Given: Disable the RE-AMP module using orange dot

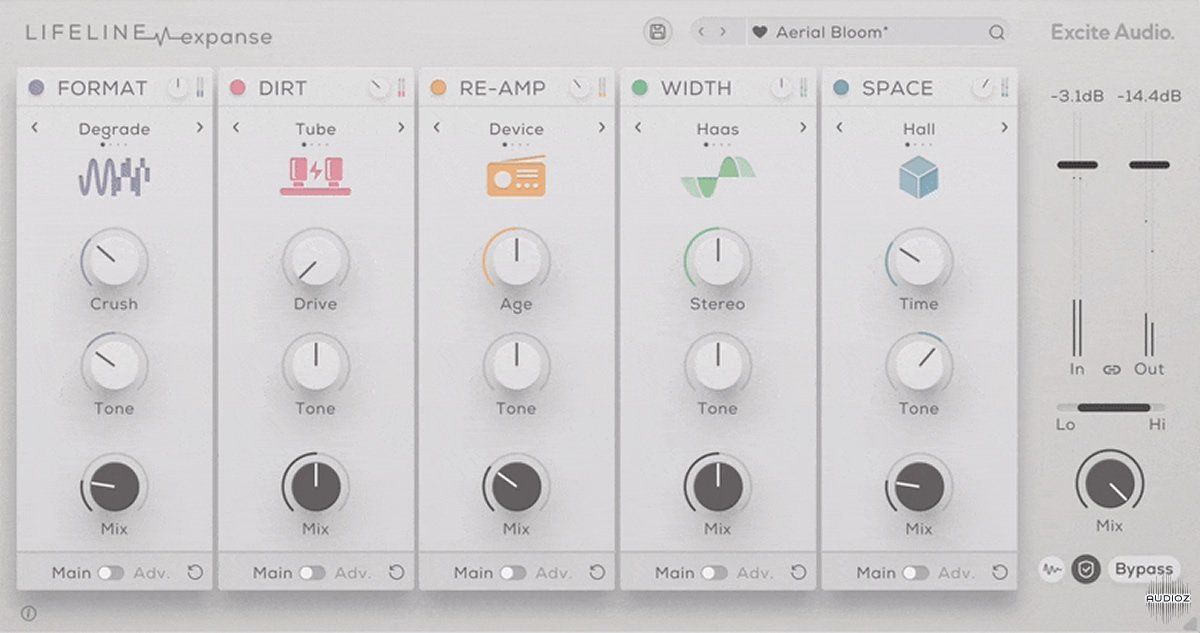Looking at the screenshot, I should point(438,88).
